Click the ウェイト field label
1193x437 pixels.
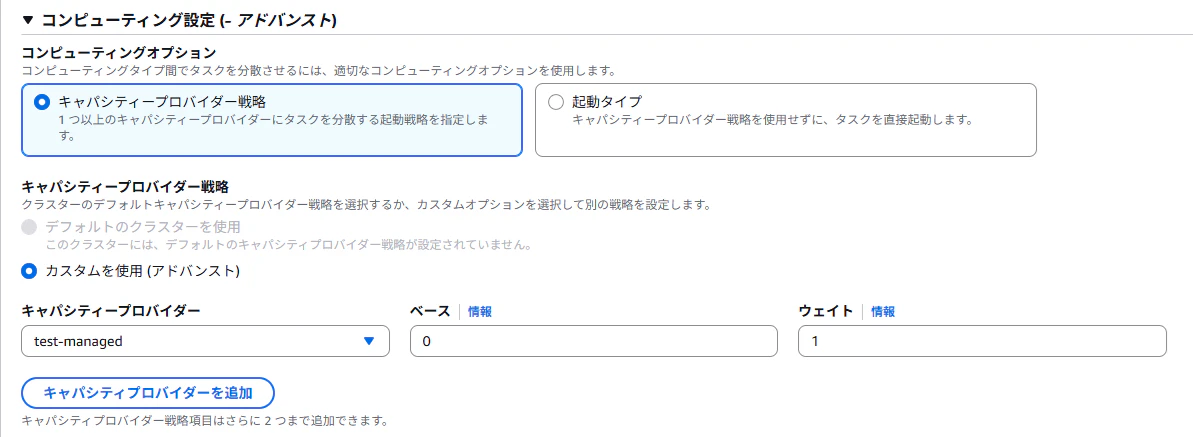(826, 311)
